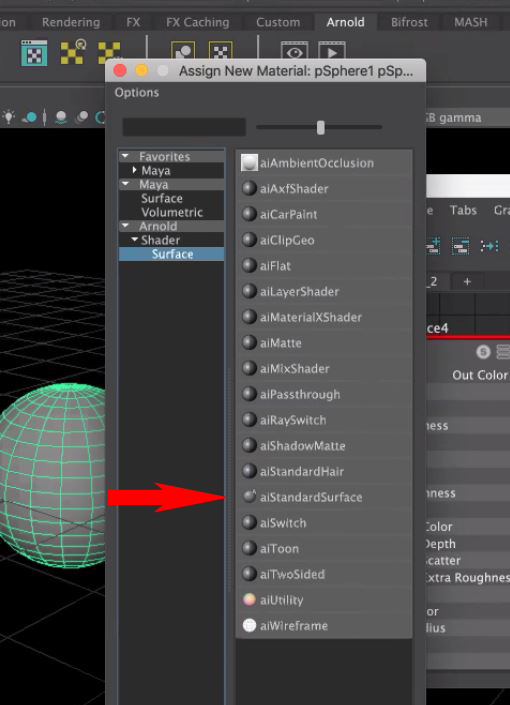The image size is (510, 705).
Task: Choose the aiTwoSided shader
Action: coord(324,574)
